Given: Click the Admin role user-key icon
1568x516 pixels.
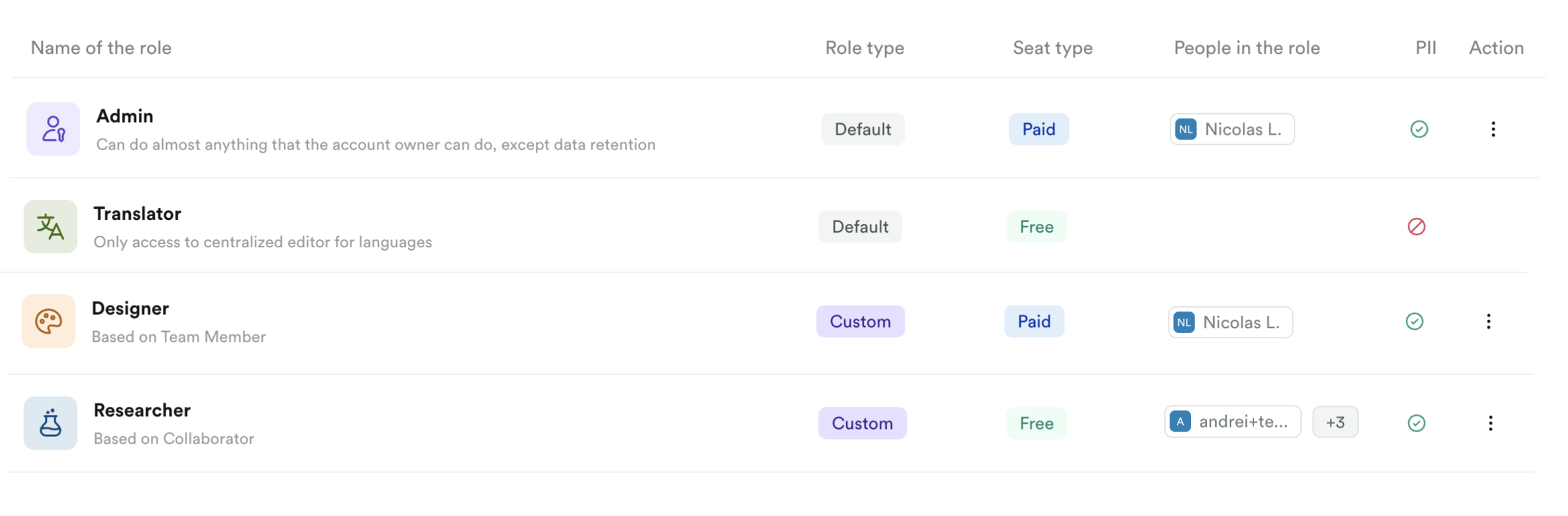Looking at the screenshot, I should [x=53, y=129].
